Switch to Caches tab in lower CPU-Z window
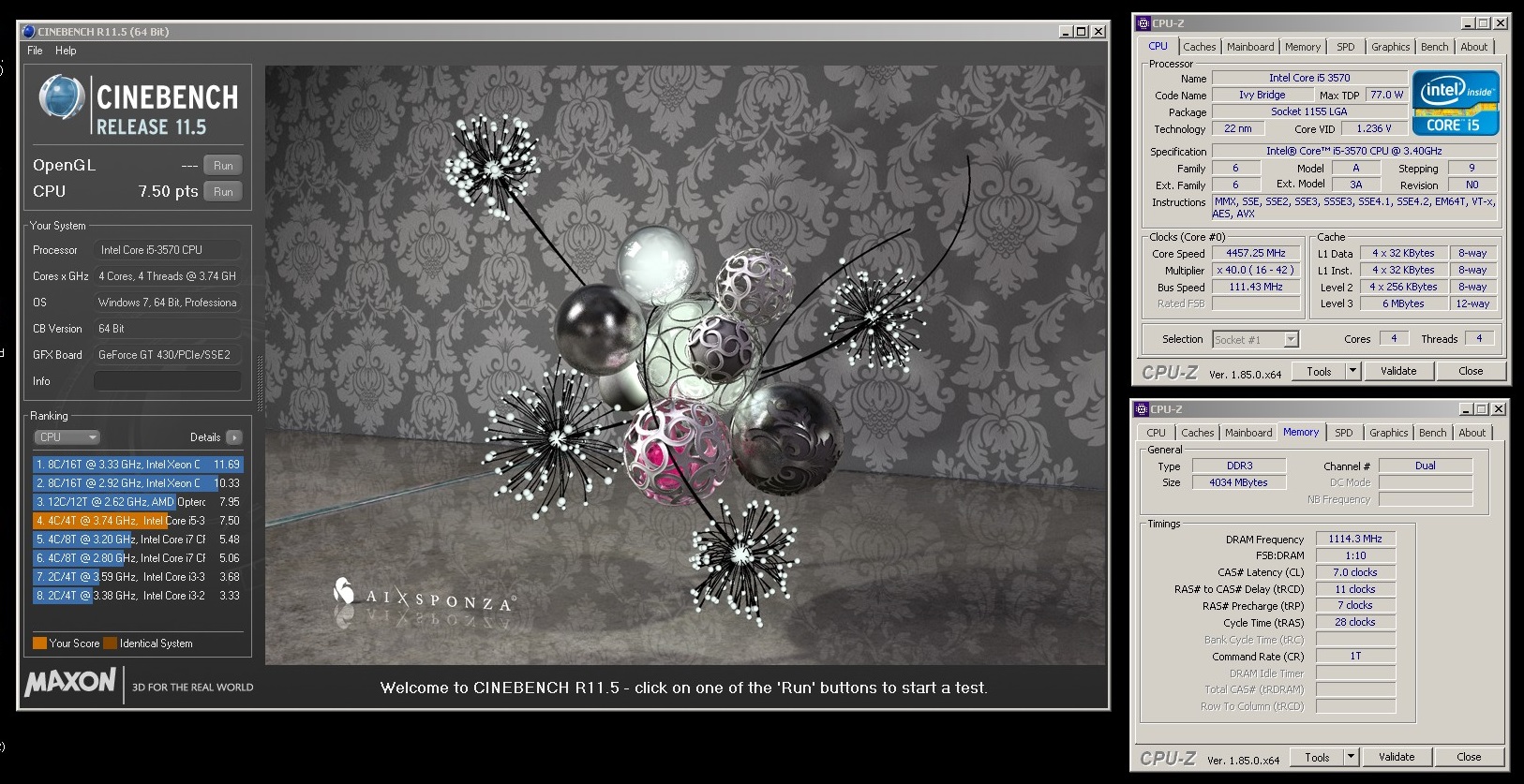 pos(1197,433)
